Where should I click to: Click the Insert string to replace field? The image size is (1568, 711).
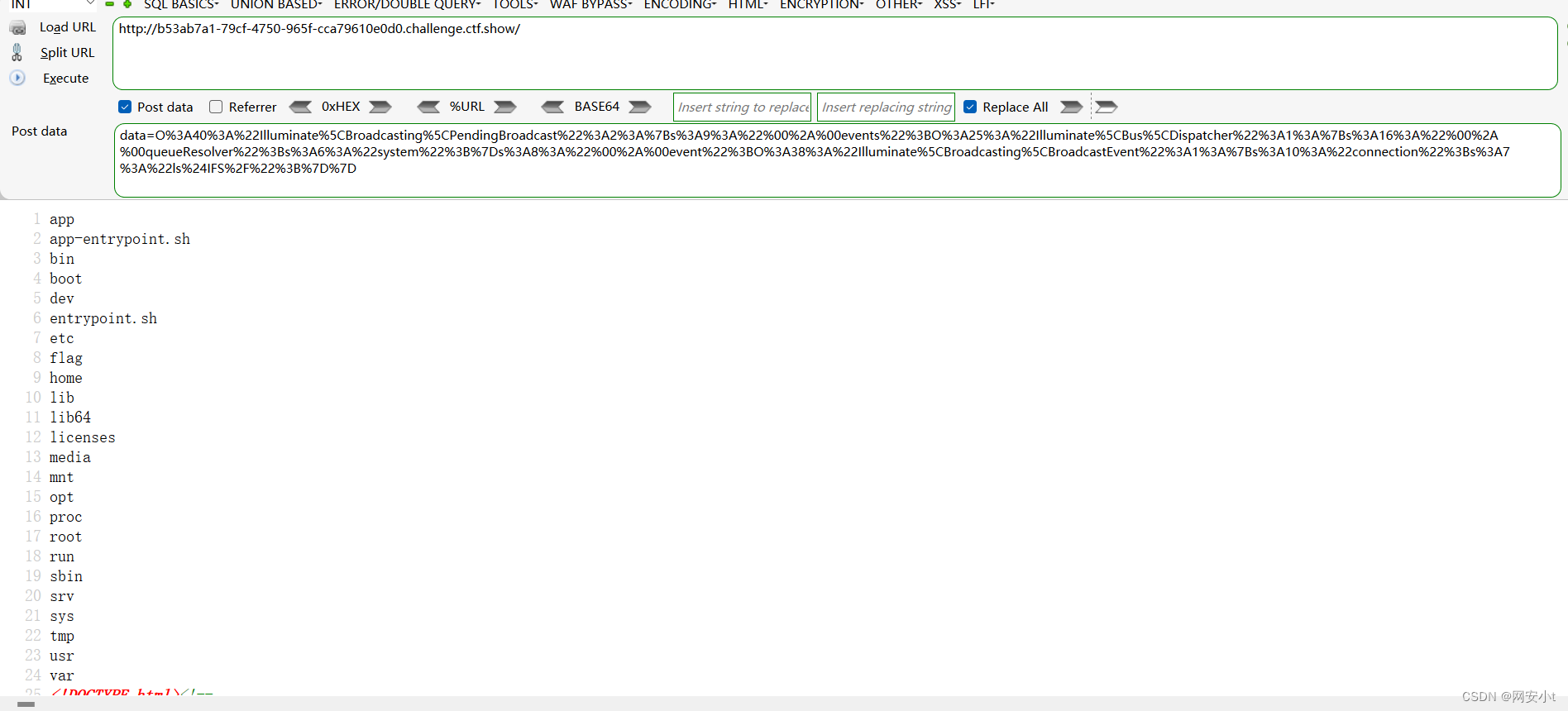coord(742,107)
